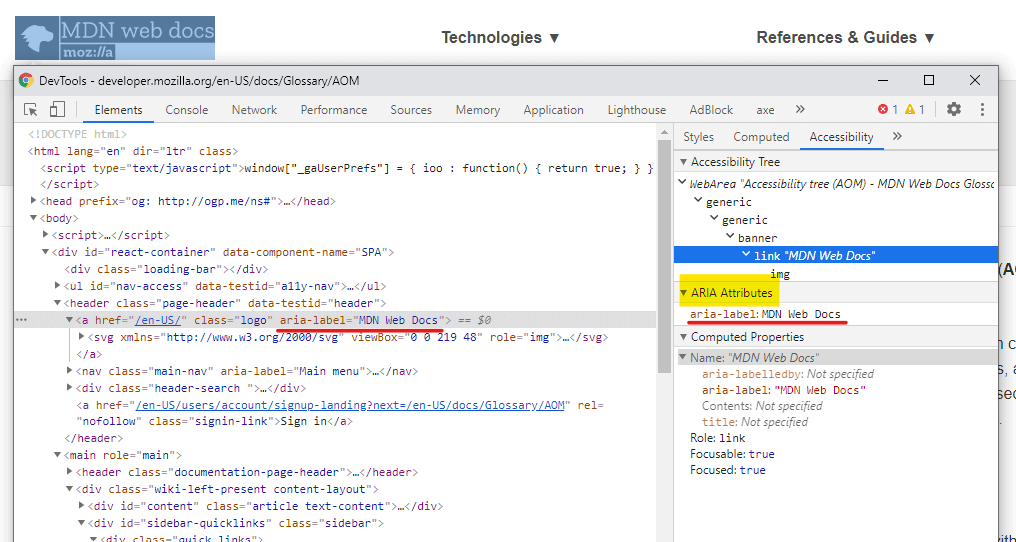Screen dimensions: 1016x542
Task: Toggle the device toolbar icon
Action: click(57, 110)
